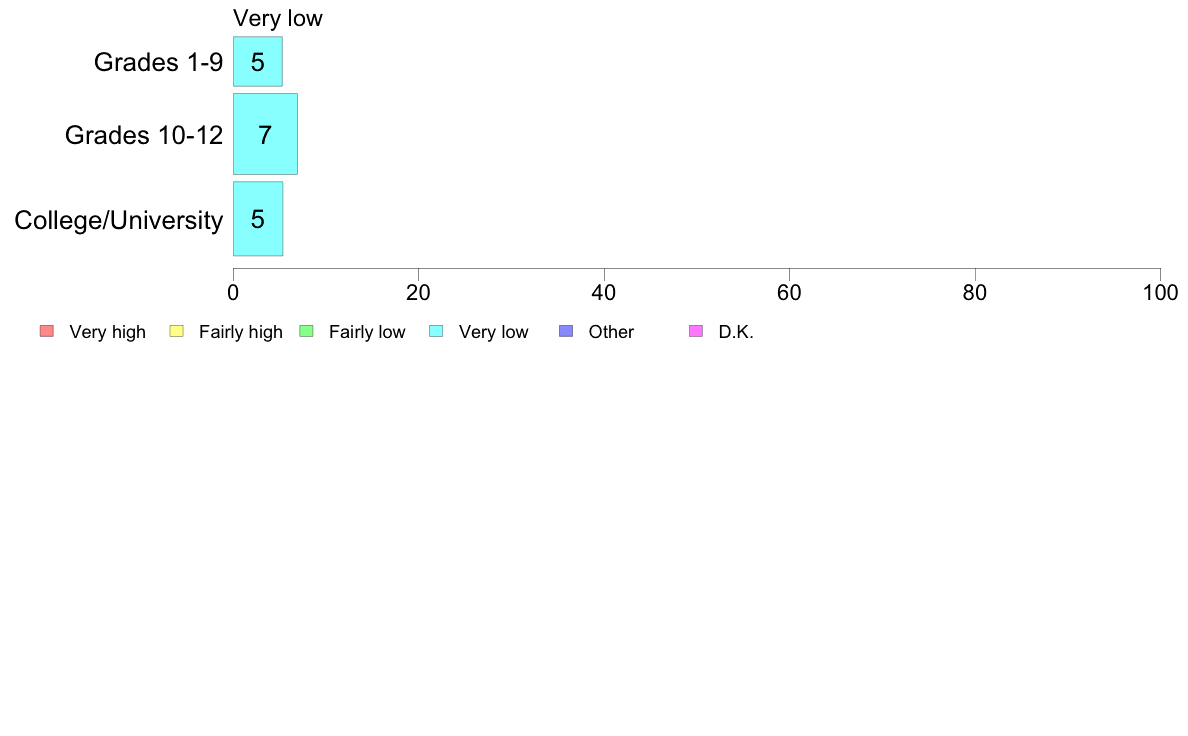
Task: Select the Grades 1-9 bar
Action: coord(258,61)
